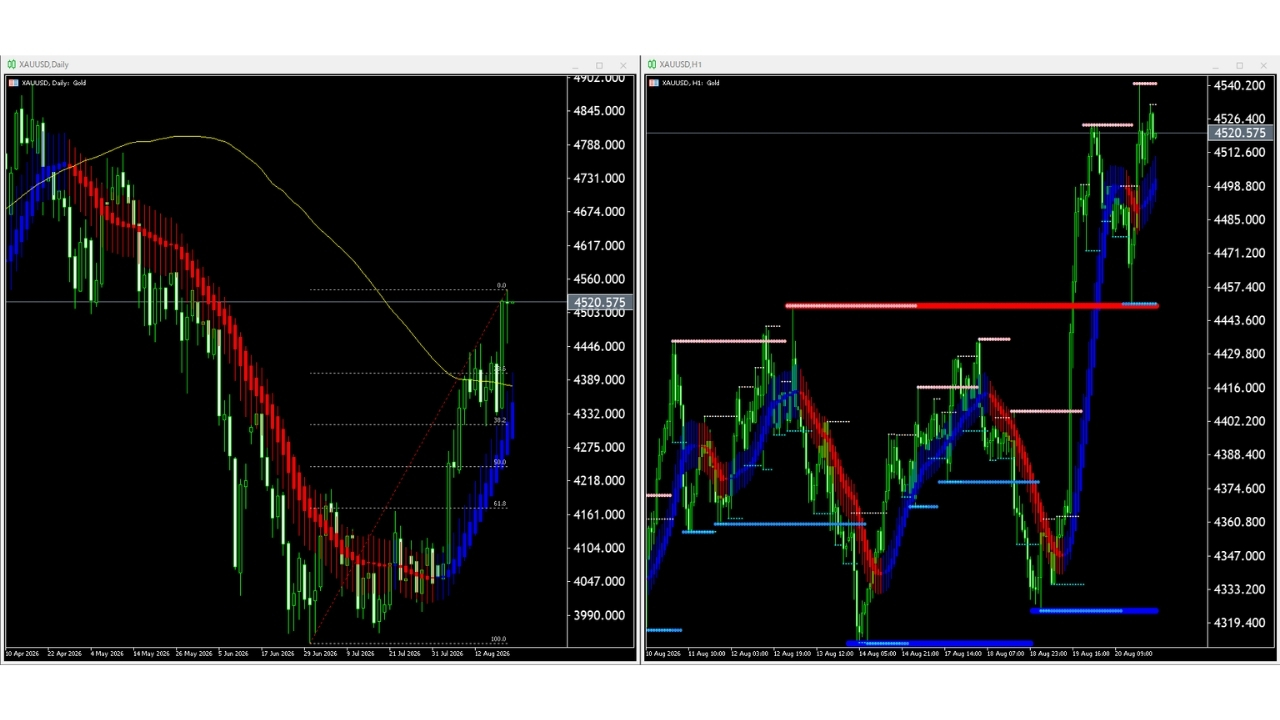The image size is (1280, 720).
Task: Click the 4520.575 price label on H1 chart
Action: coord(1240,133)
